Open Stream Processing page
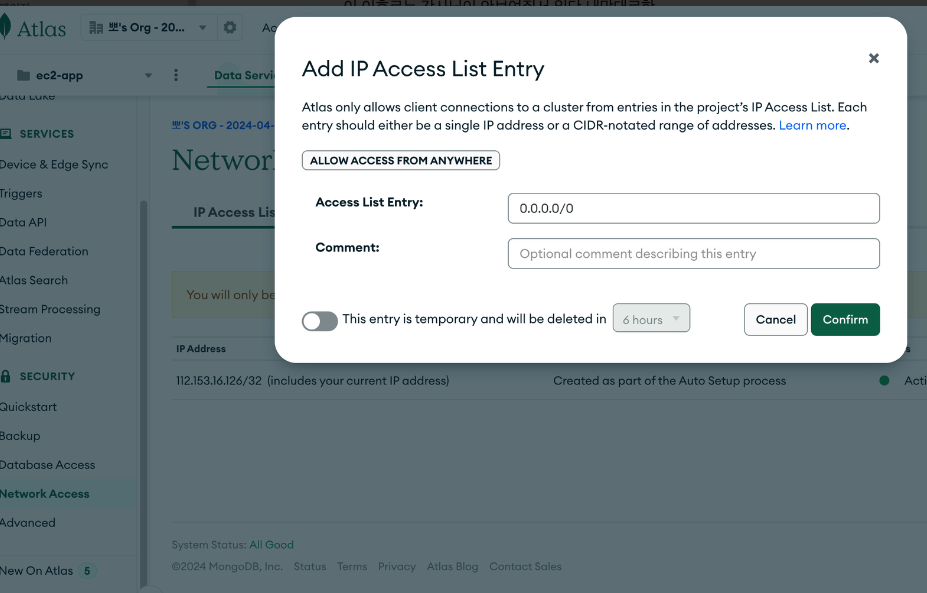 point(50,309)
